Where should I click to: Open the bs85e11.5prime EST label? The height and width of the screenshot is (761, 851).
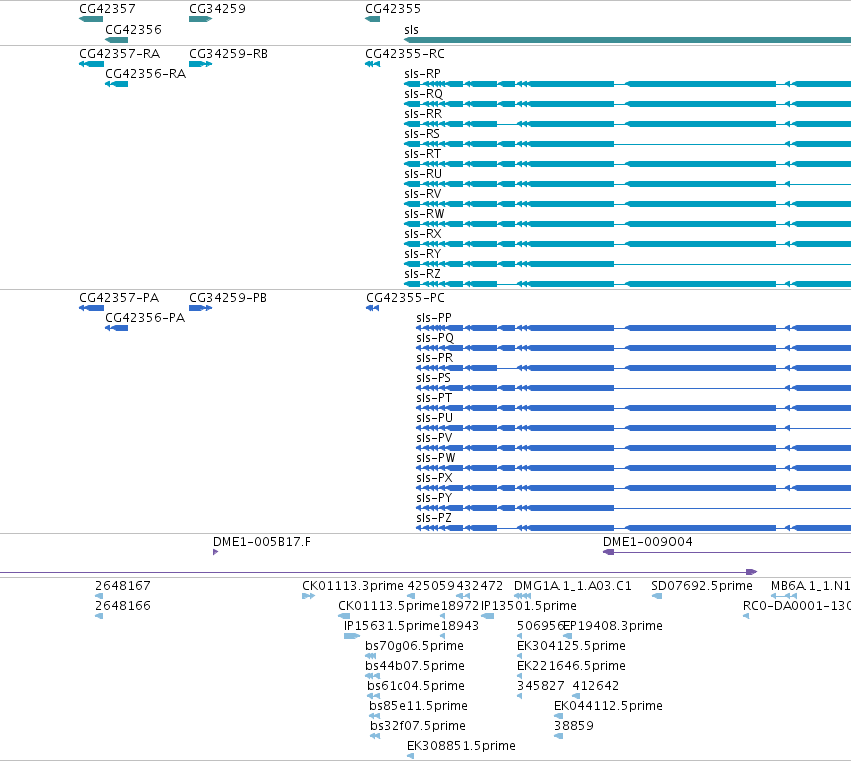(x=418, y=706)
